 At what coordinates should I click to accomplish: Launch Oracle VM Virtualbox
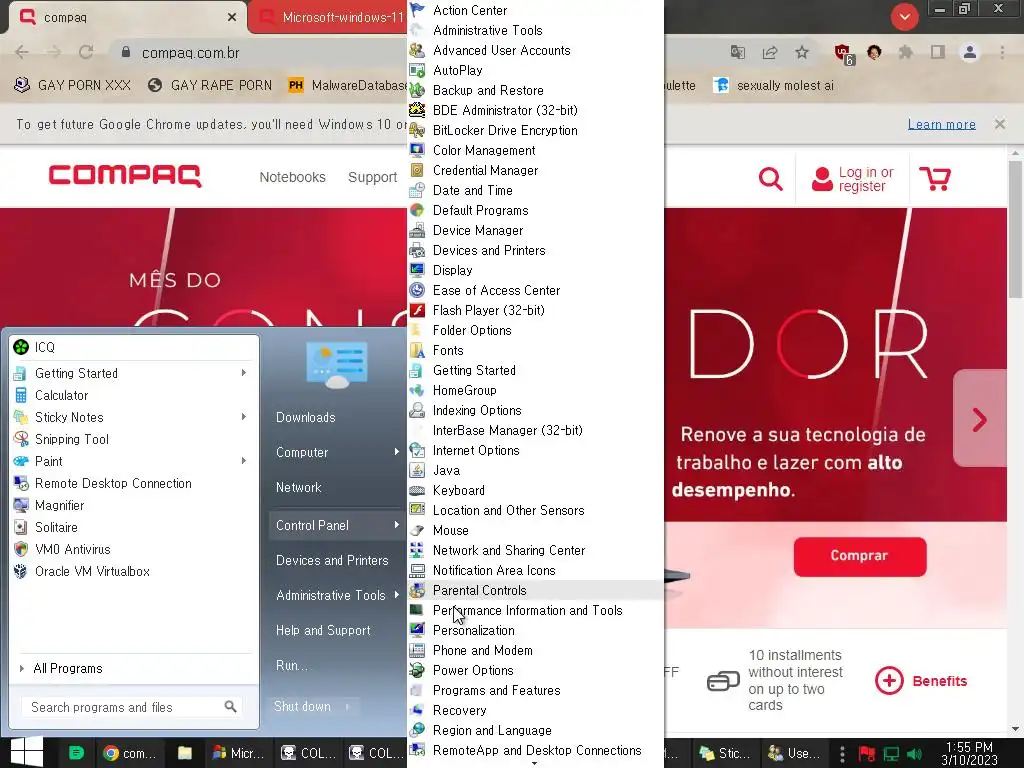tap(134, 571)
